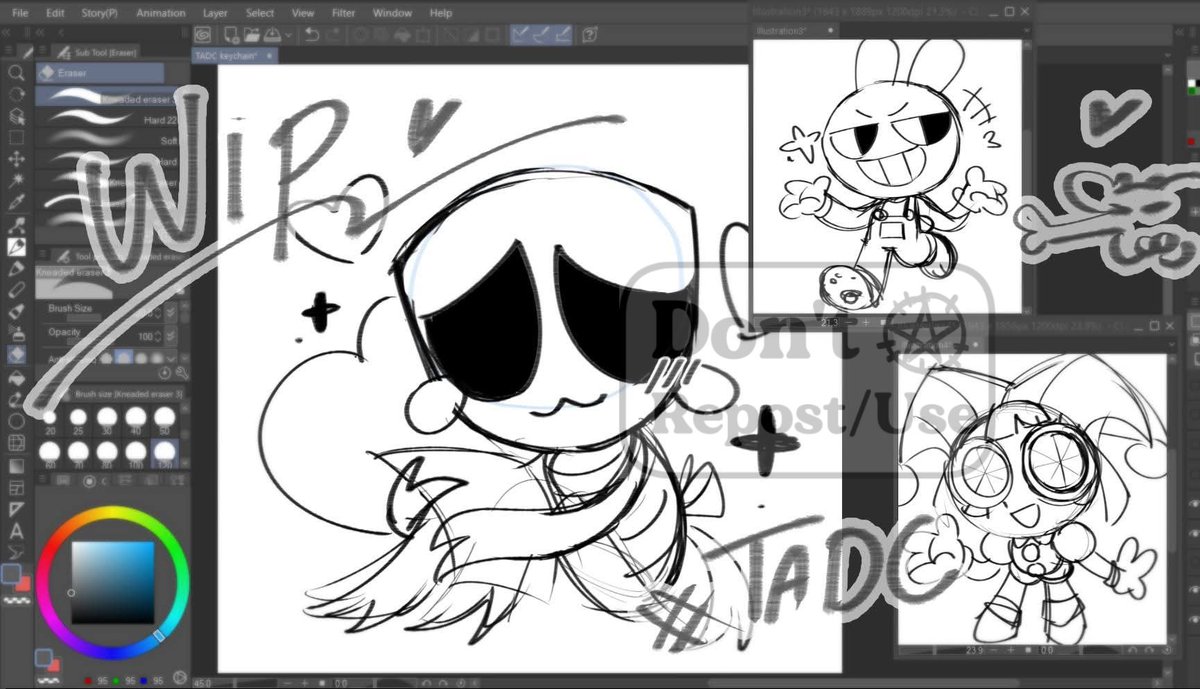The height and width of the screenshot is (689, 1200).
Task: Click the help question mark icon
Action: click(590, 34)
